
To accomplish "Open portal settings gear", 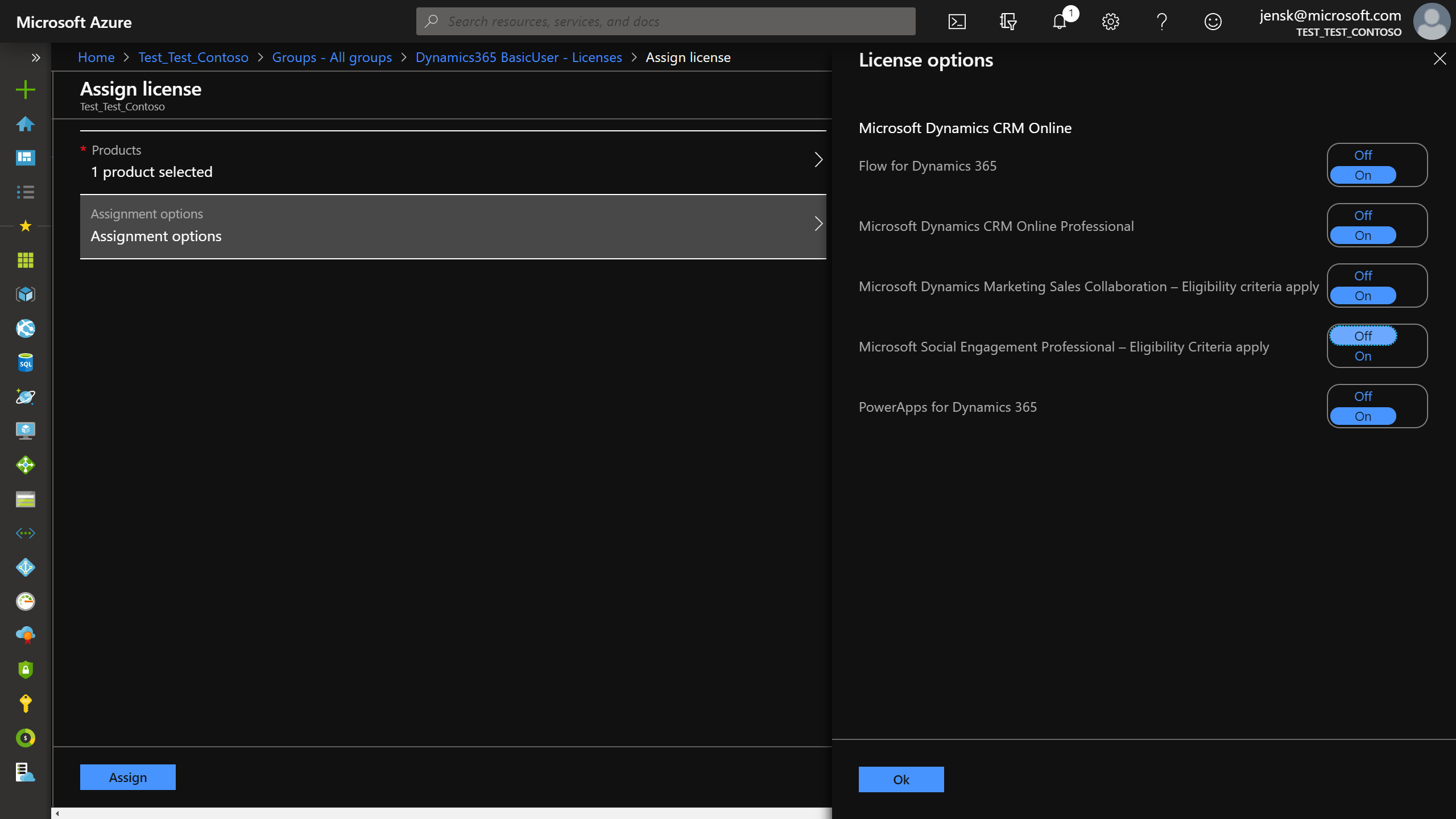I will tap(1111, 22).
